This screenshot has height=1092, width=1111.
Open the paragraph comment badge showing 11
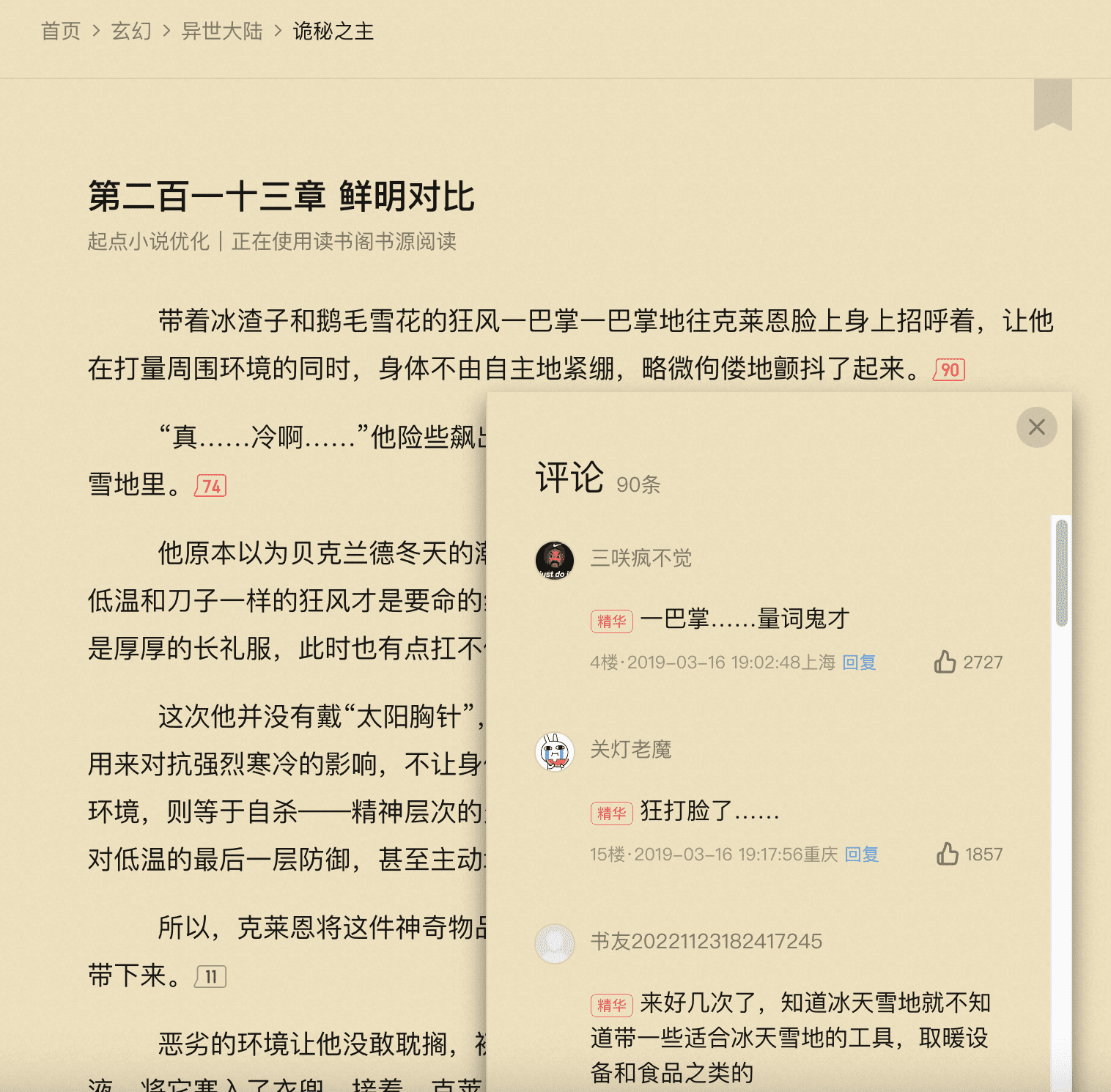(210, 976)
